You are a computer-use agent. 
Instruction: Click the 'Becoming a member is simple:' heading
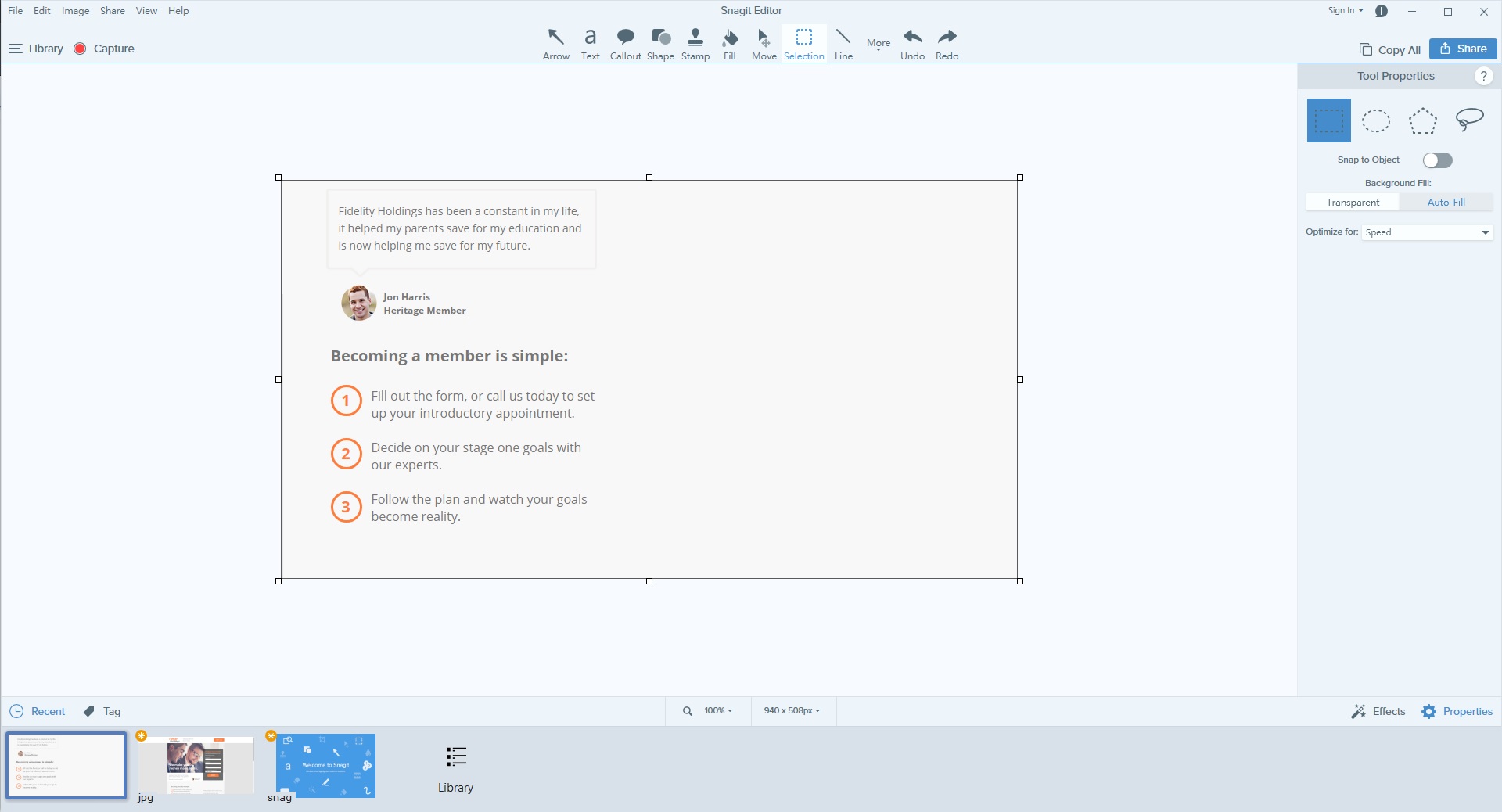tap(449, 356)
